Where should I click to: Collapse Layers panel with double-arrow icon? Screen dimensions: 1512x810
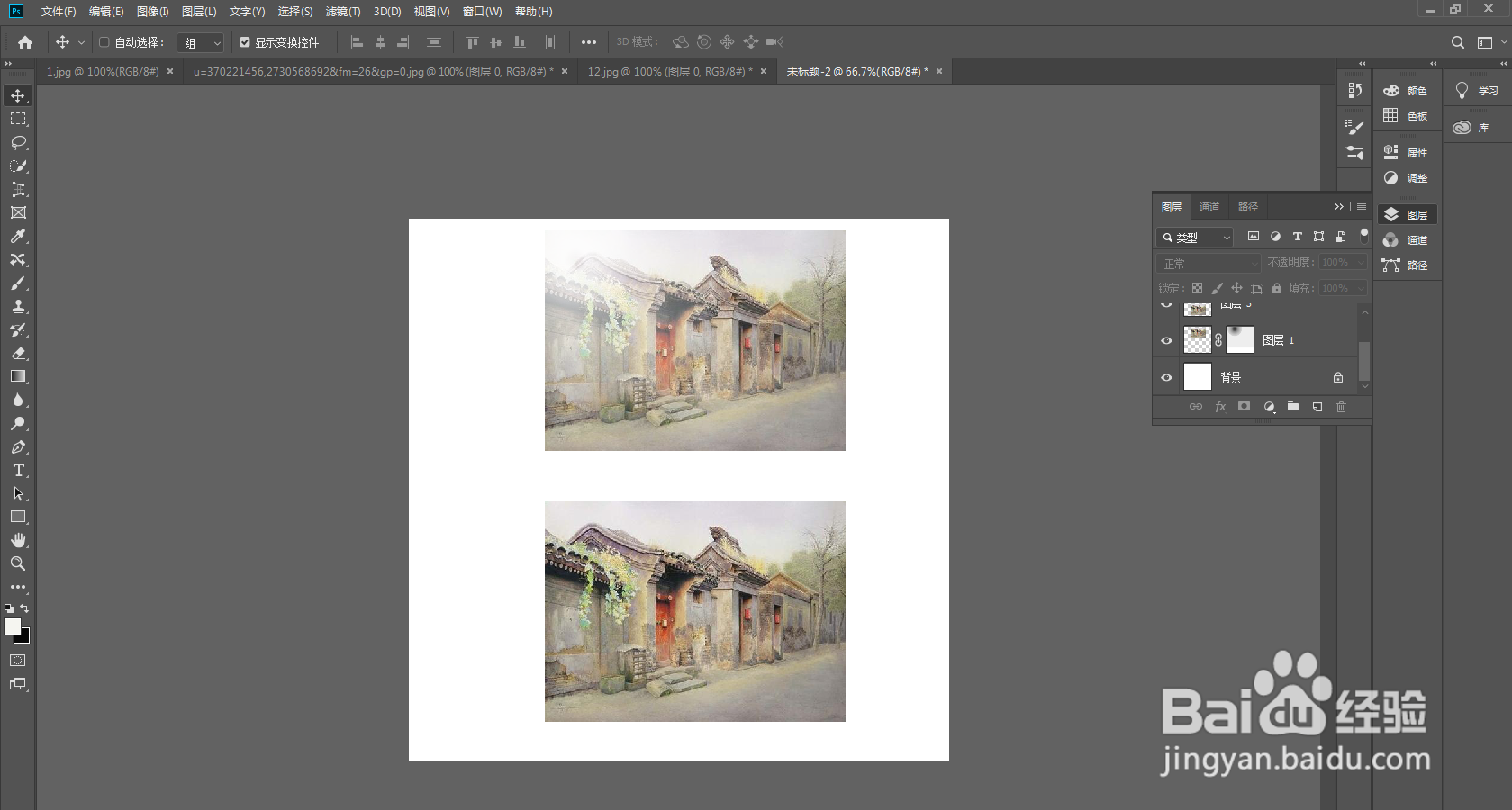[x=1339, y=207]
